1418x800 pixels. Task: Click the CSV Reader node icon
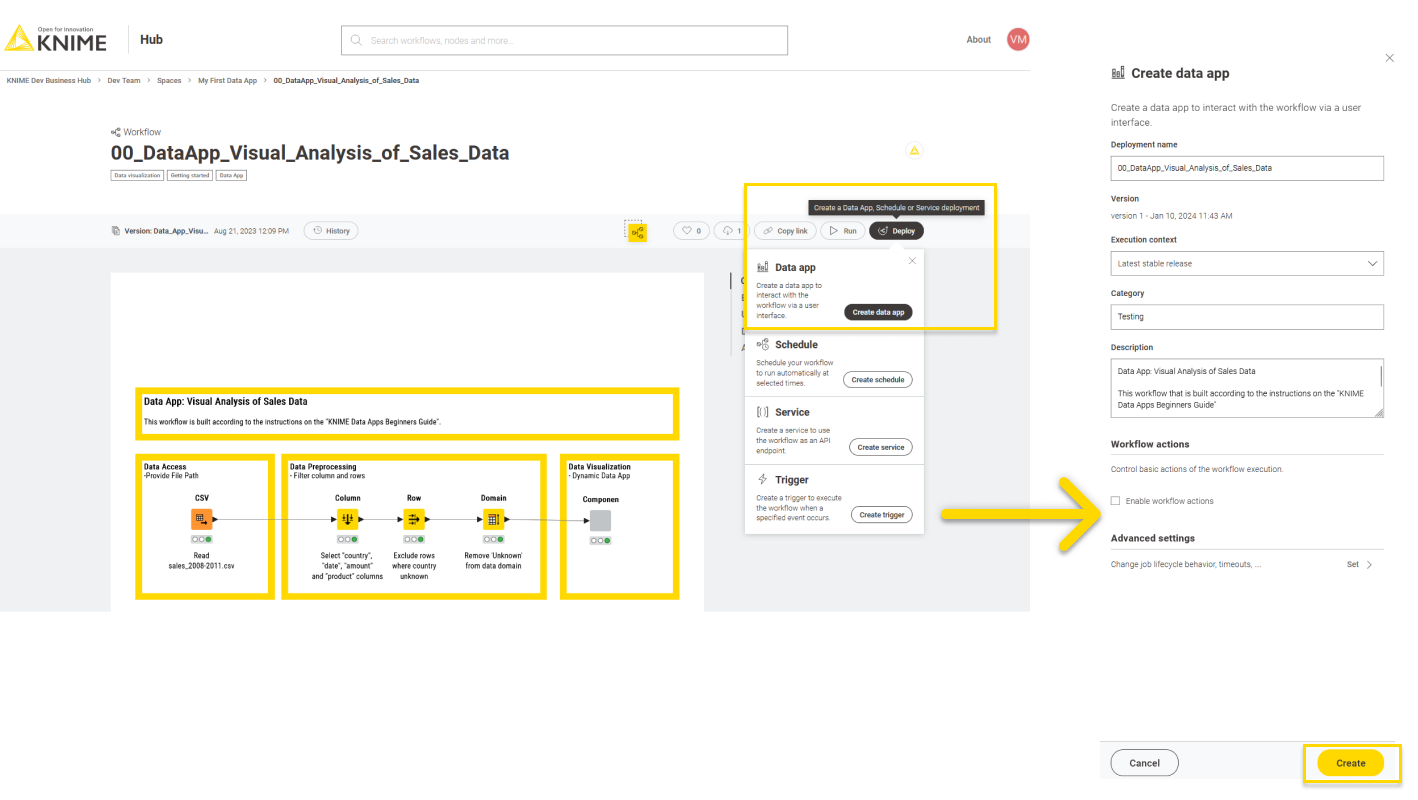pyautogui.click(x=201, y=520)
